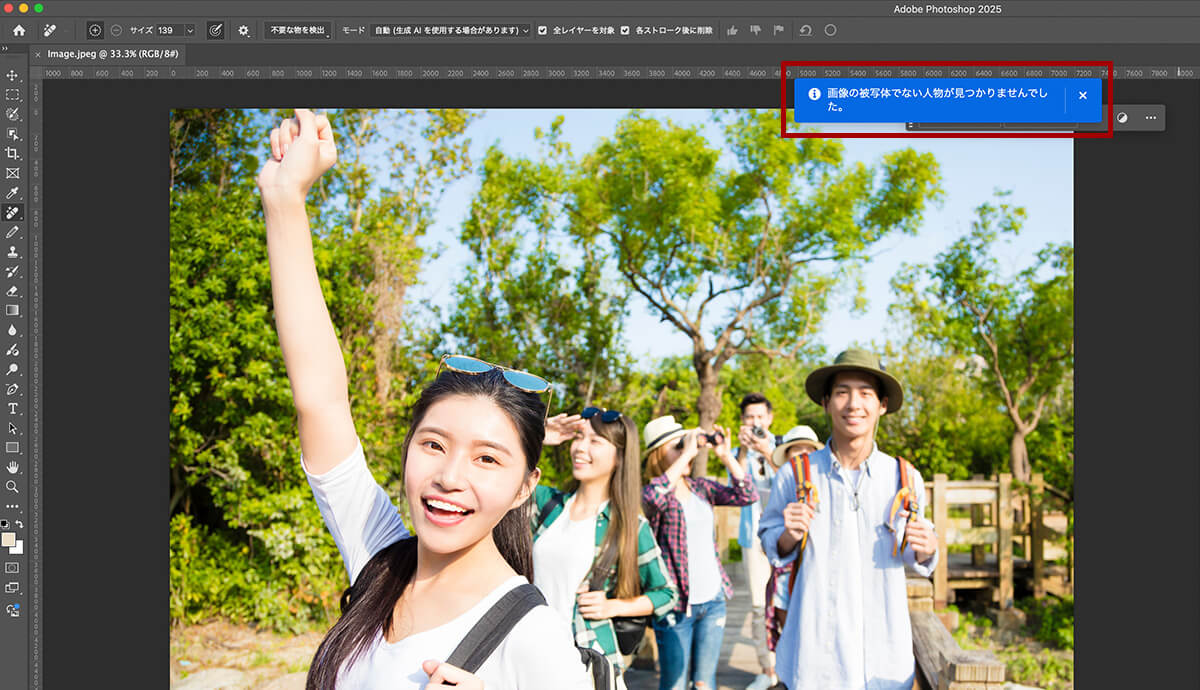Close the Image.jpeg document tab

point(38,54)
